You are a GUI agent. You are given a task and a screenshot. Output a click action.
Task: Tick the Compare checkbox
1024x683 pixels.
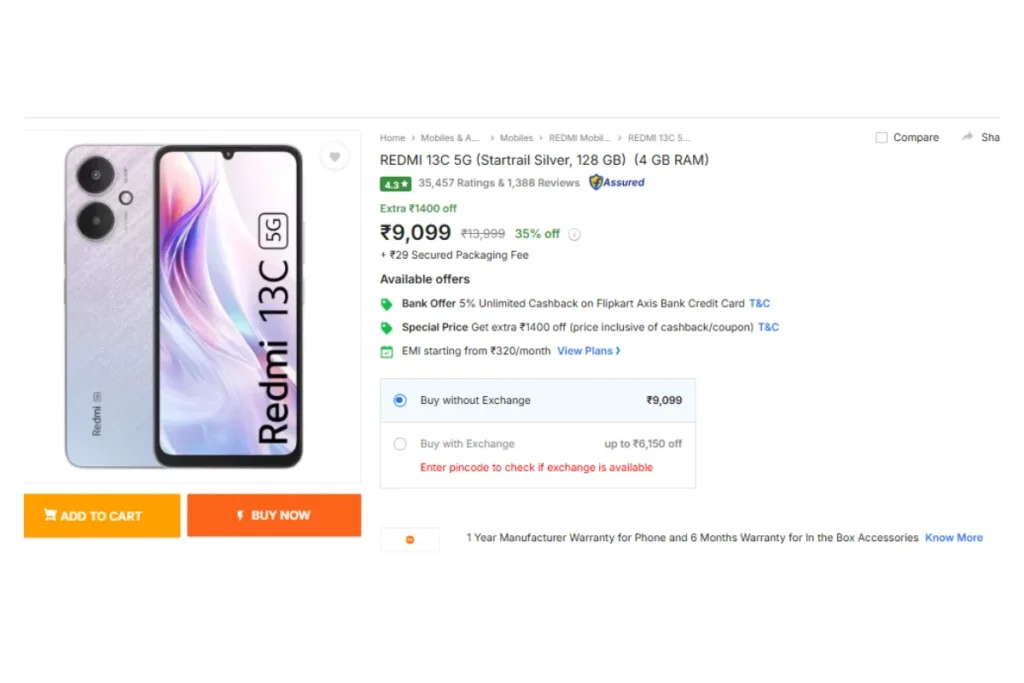pyautogui.click(x=881, y=138)
